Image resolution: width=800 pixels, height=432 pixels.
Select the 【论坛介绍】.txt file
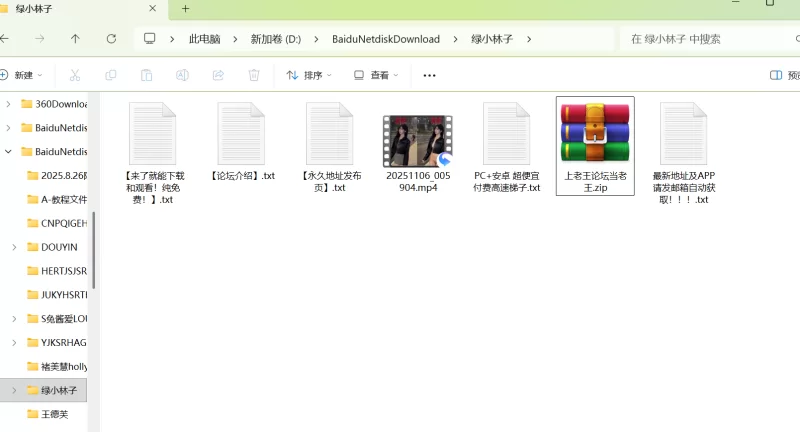(x=241, y=142)
